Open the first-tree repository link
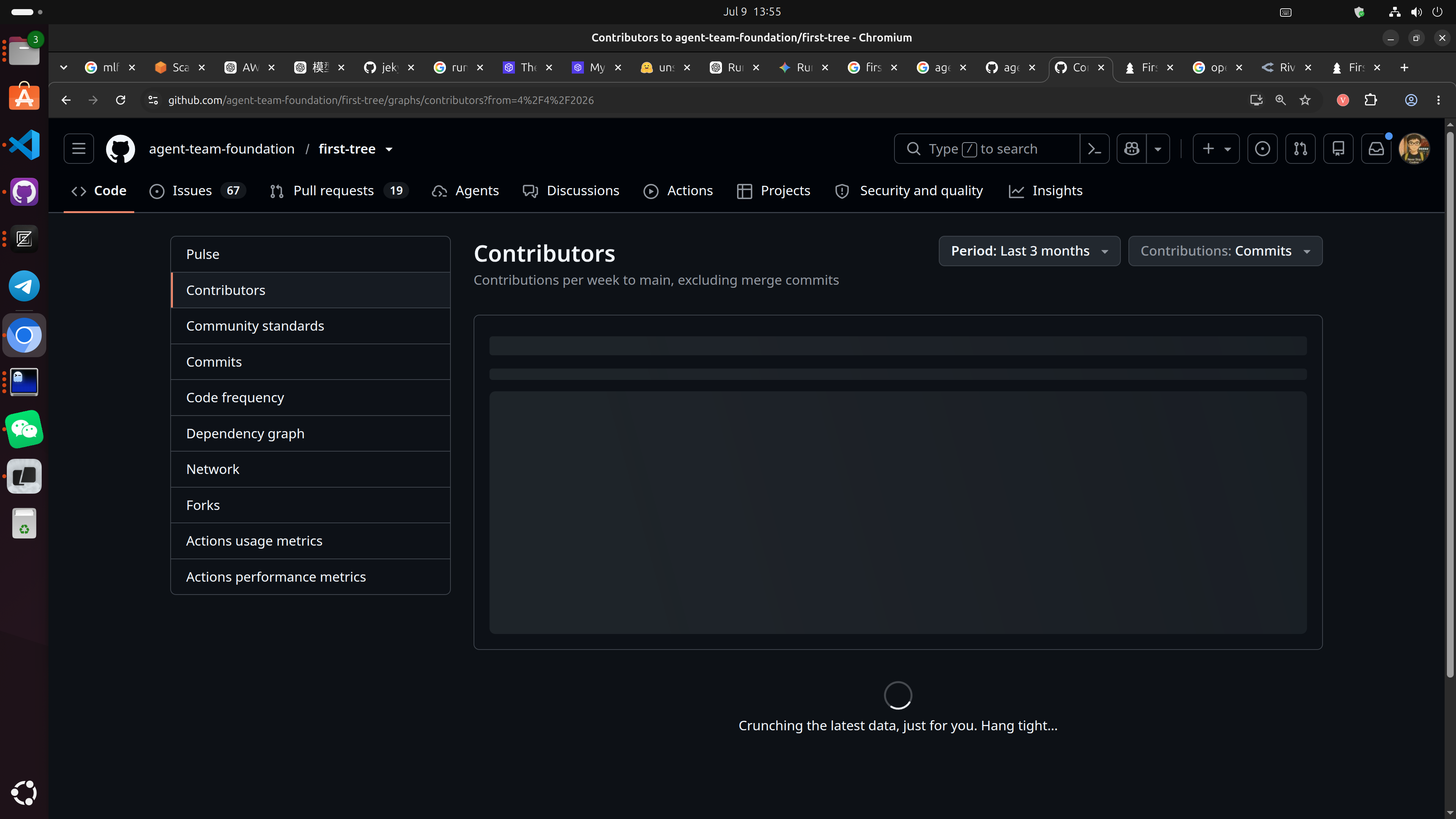 pyautogui.click(x=347, y=149)
